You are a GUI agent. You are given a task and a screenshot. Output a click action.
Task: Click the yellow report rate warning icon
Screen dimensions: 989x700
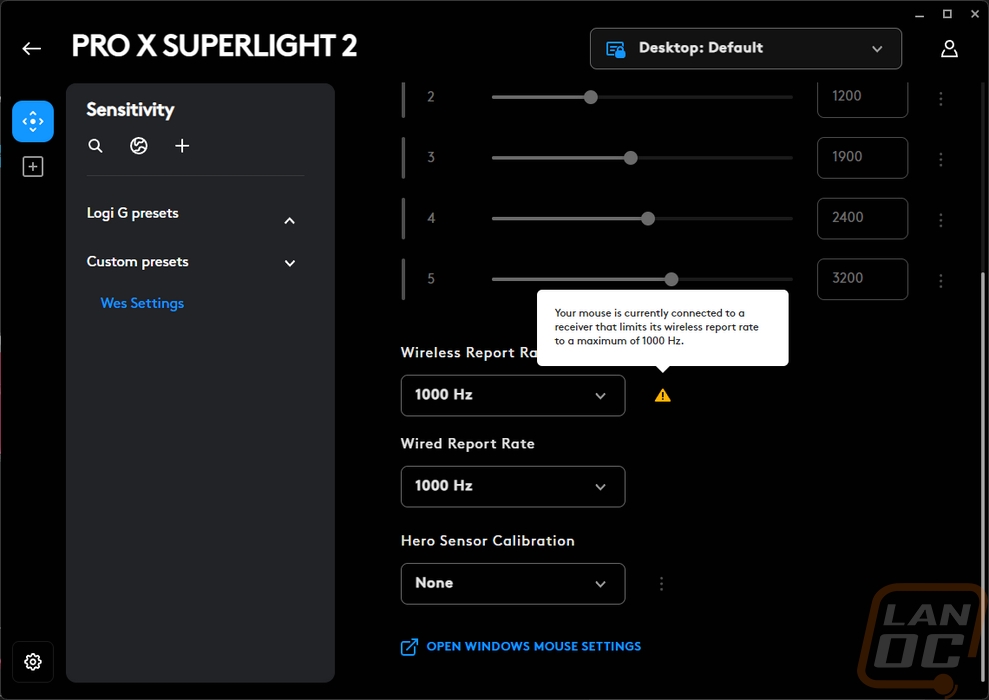(662, 395)
